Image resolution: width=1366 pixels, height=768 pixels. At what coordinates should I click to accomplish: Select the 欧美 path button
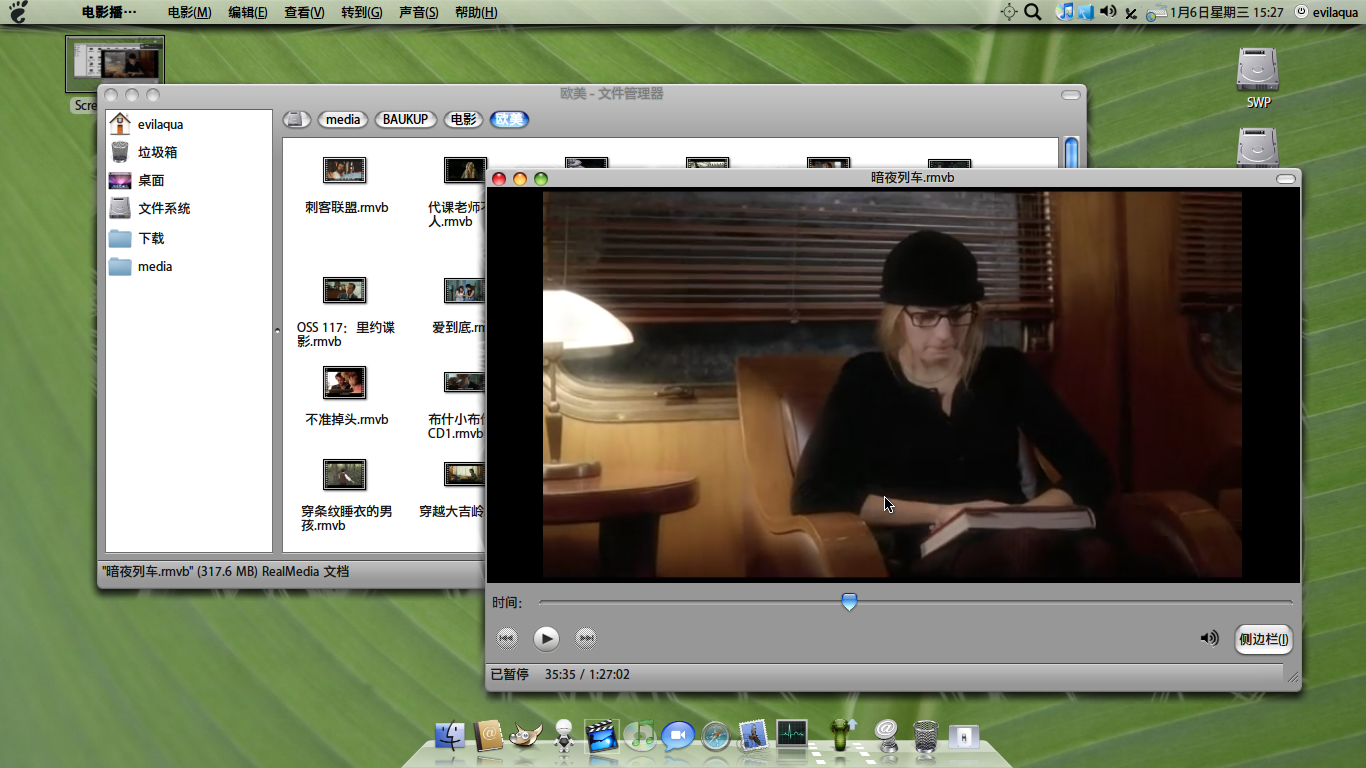(x=510, y=119)
